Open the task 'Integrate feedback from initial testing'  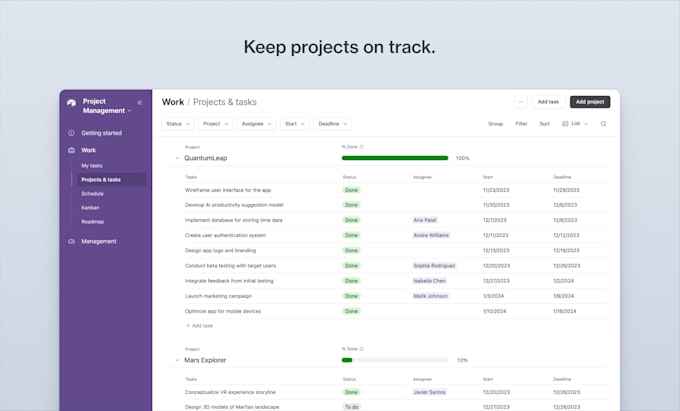(229, 281)
